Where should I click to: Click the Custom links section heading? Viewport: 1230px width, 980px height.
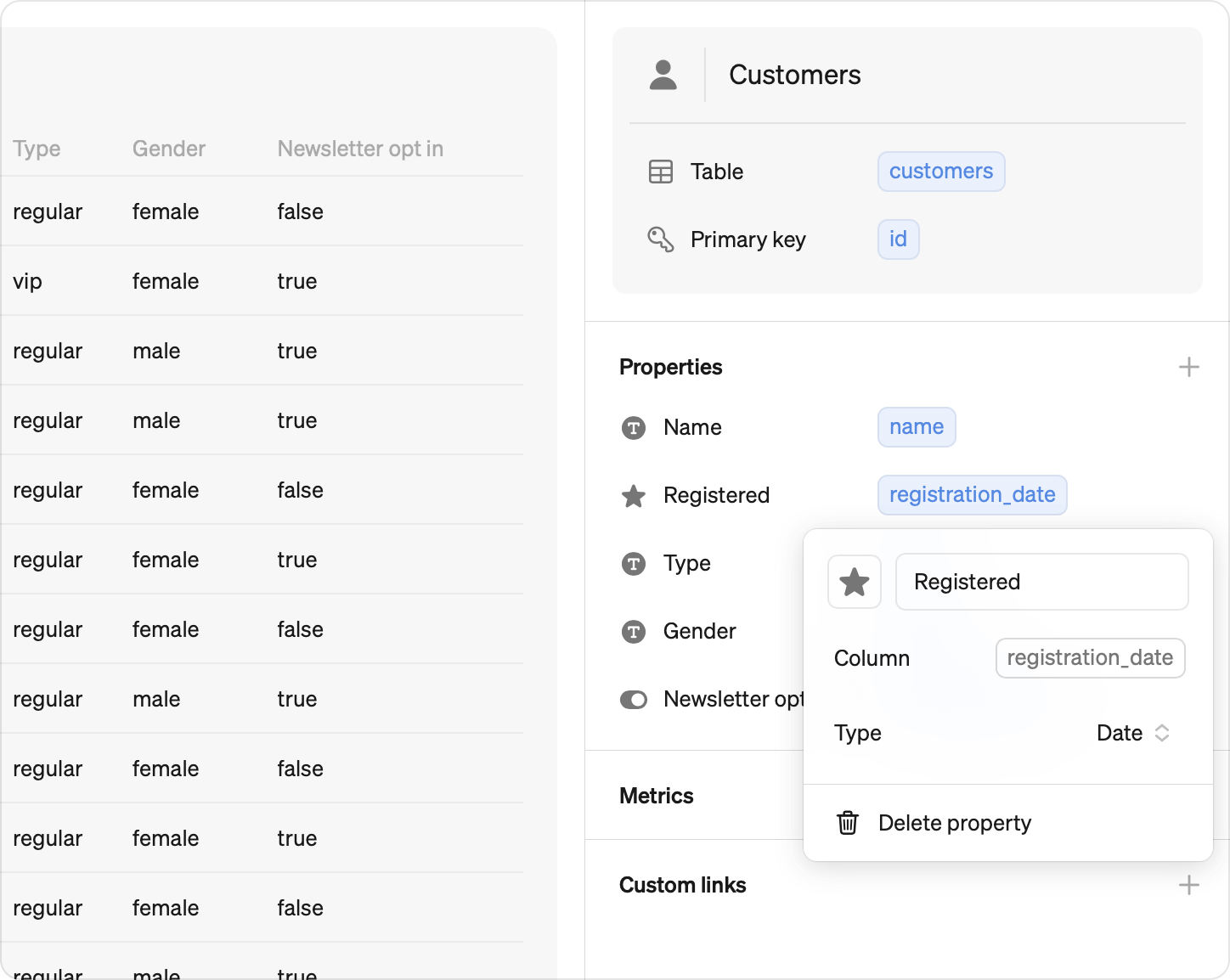682,885
